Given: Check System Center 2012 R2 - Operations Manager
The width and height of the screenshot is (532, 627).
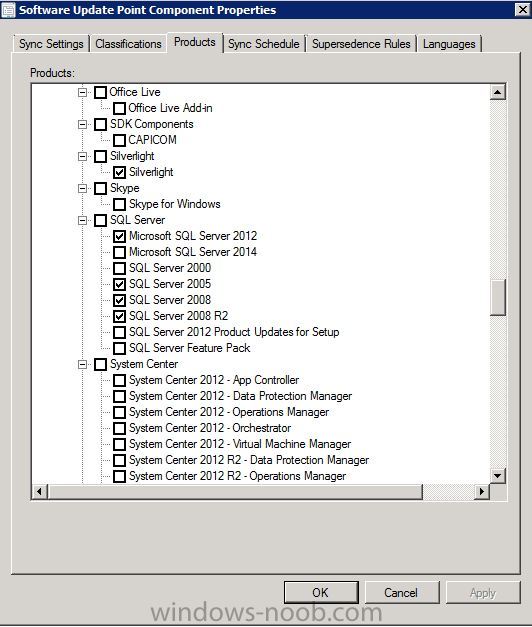Looking at the screenshot, I should tap(119, 476).
